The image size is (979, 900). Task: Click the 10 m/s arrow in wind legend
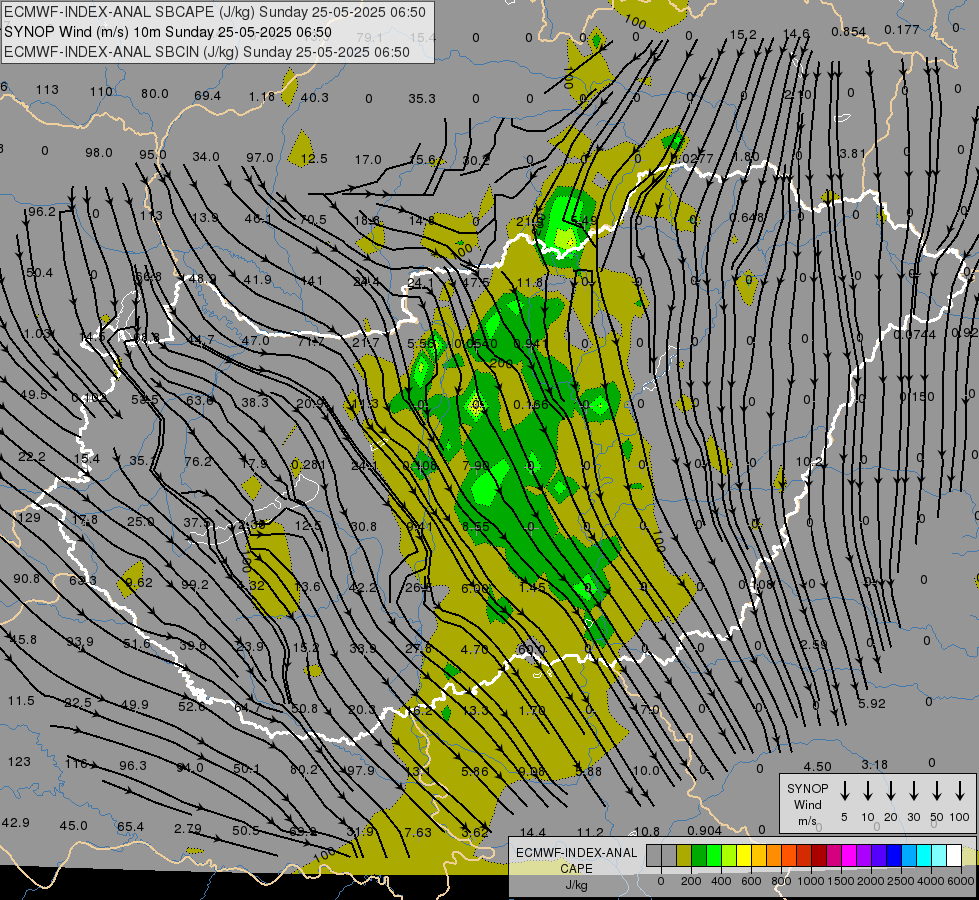[868, 791]
